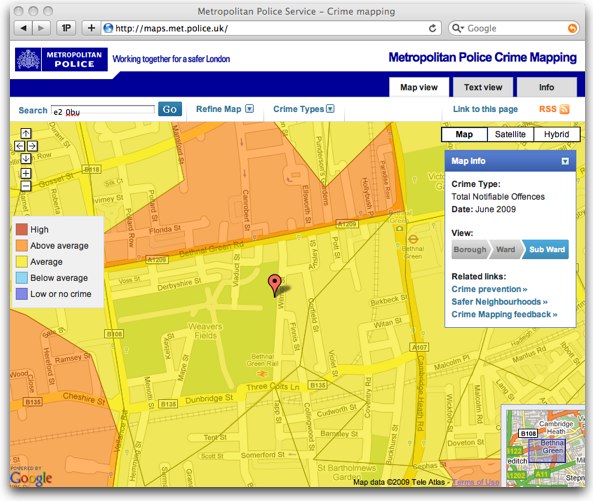593x501 pixels.
Task: Open the Info tab
Action: click(x=546, y=87)
